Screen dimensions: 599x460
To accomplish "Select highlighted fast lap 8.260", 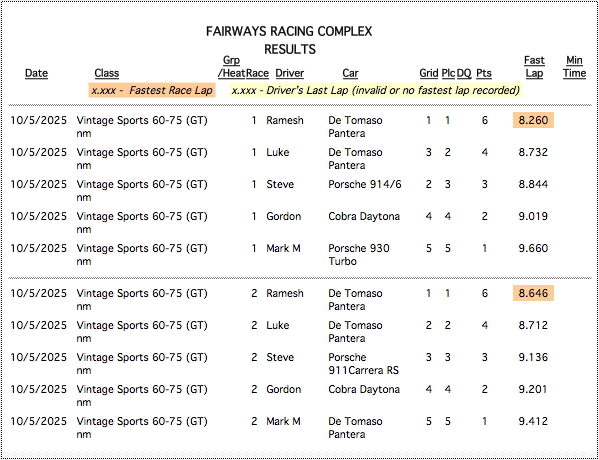I will 533,120.
